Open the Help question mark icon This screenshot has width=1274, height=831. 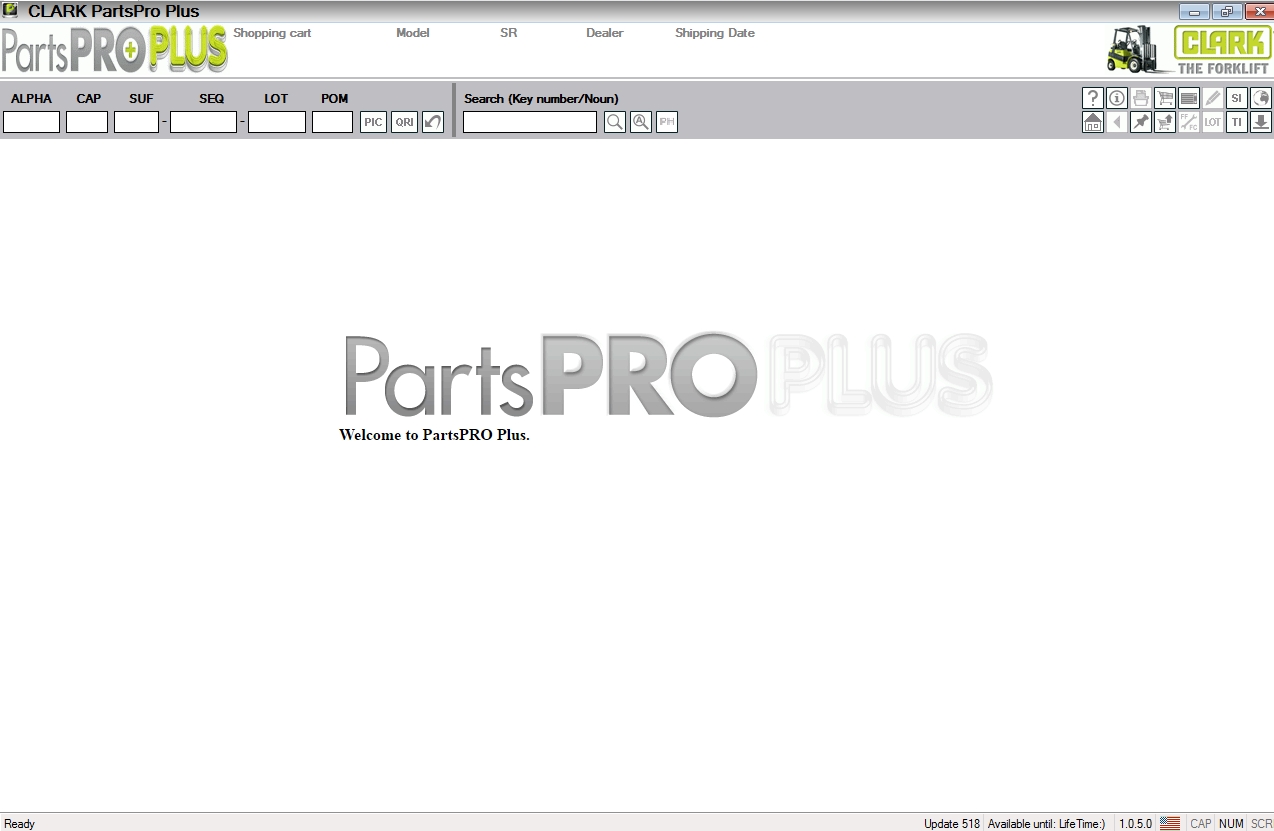(1093, 98)
